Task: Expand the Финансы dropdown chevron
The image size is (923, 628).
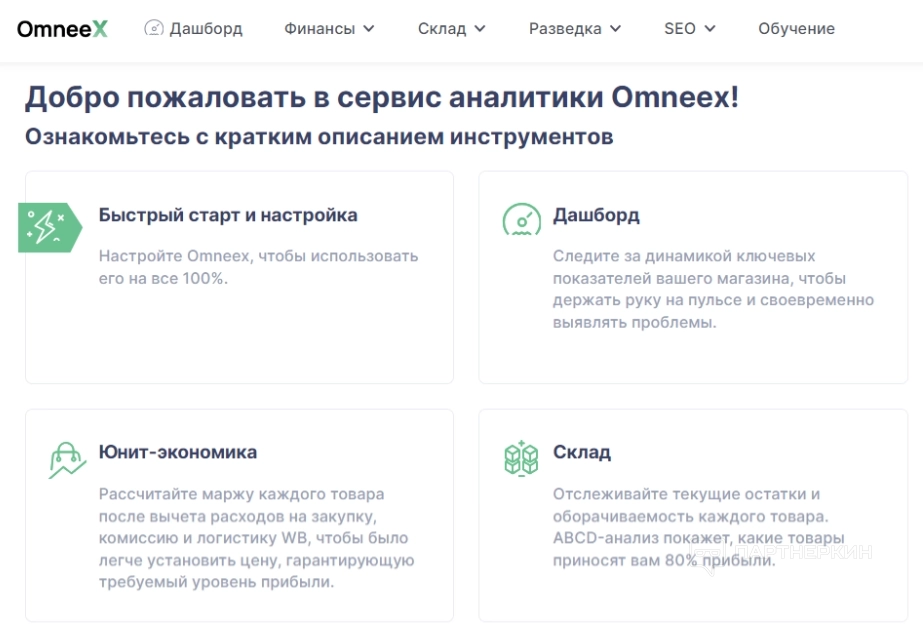Action: coord(369,28)
